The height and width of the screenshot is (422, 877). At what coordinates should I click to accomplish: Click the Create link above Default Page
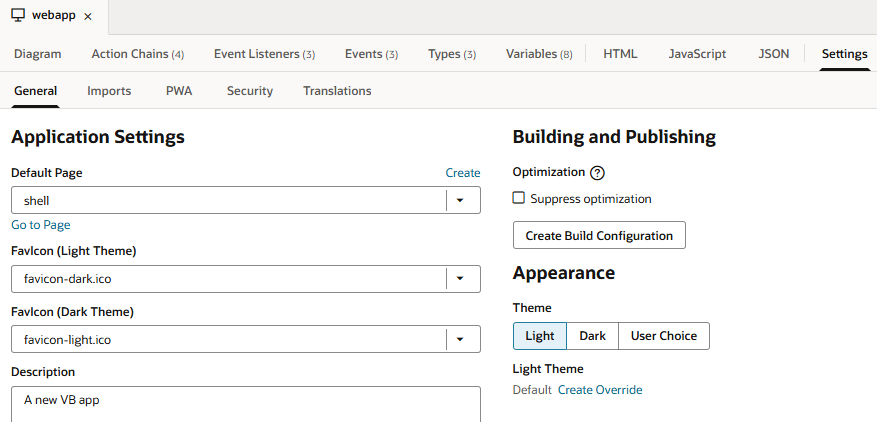[462, 173]
